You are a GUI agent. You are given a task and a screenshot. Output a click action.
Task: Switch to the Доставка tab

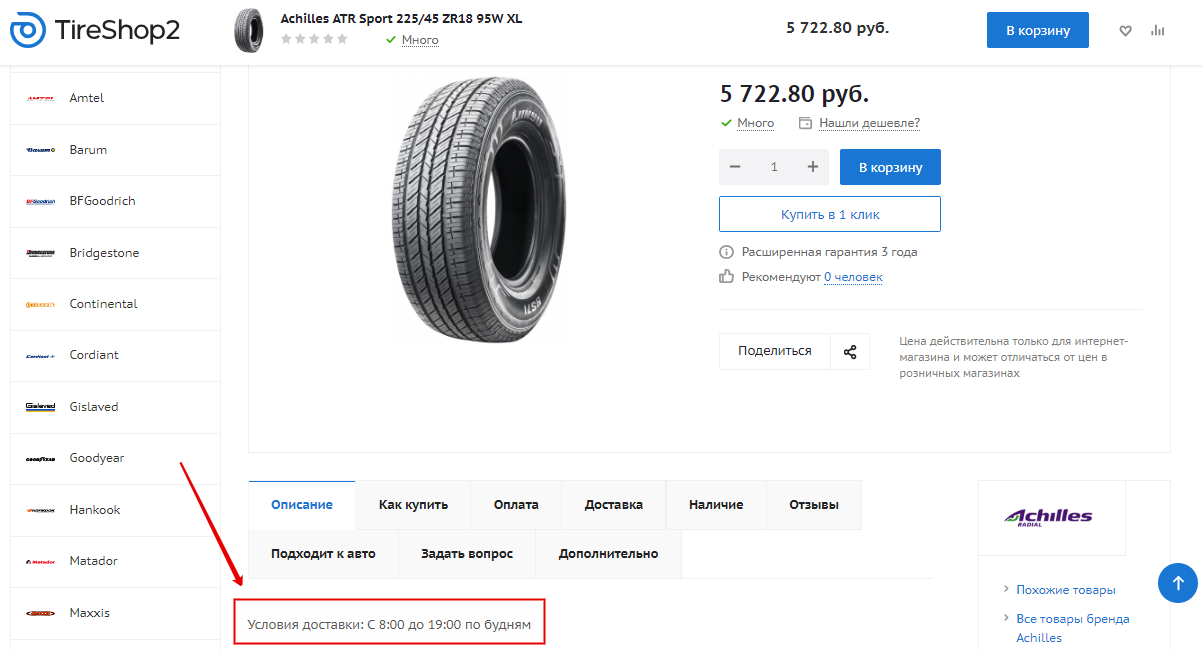point(614,505)
